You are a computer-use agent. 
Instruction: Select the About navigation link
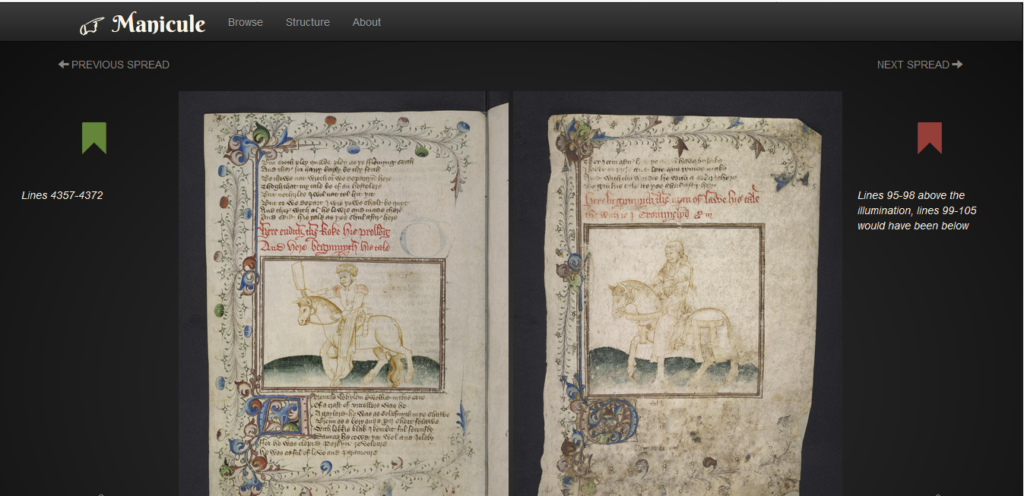pos(366,22)
